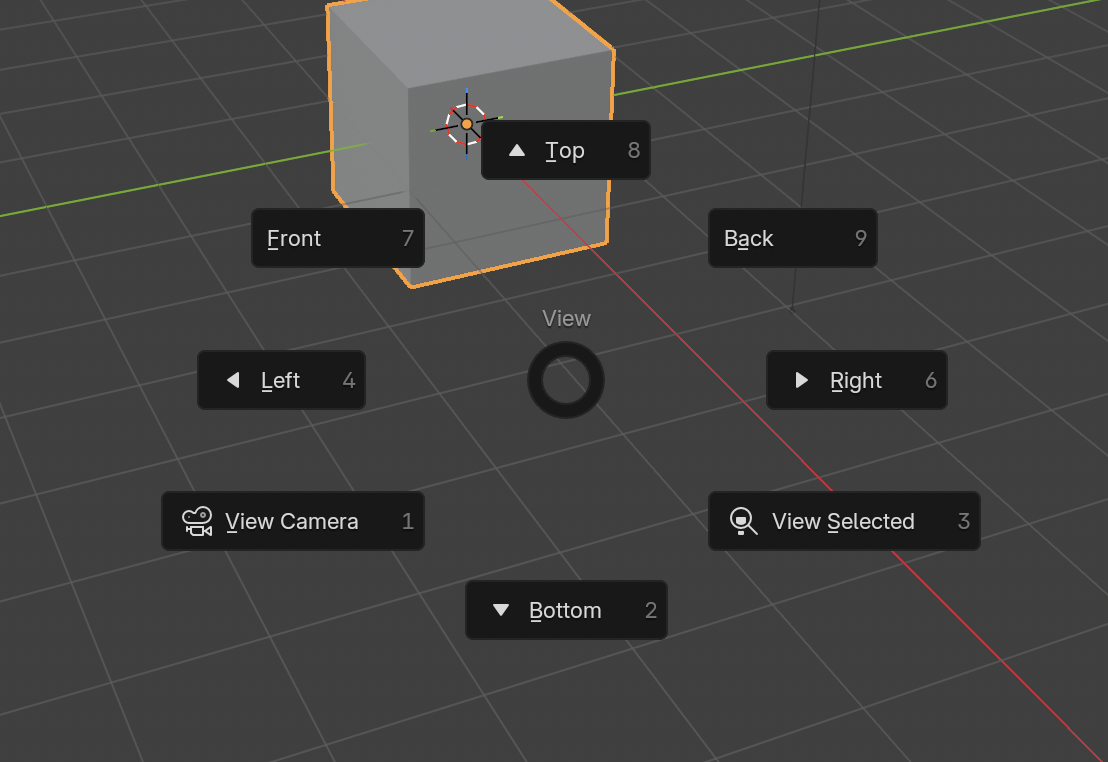Select Back view option
The height and width of the screenshot is (762, 1108).
pyautogui.click(x=793, y=238)
